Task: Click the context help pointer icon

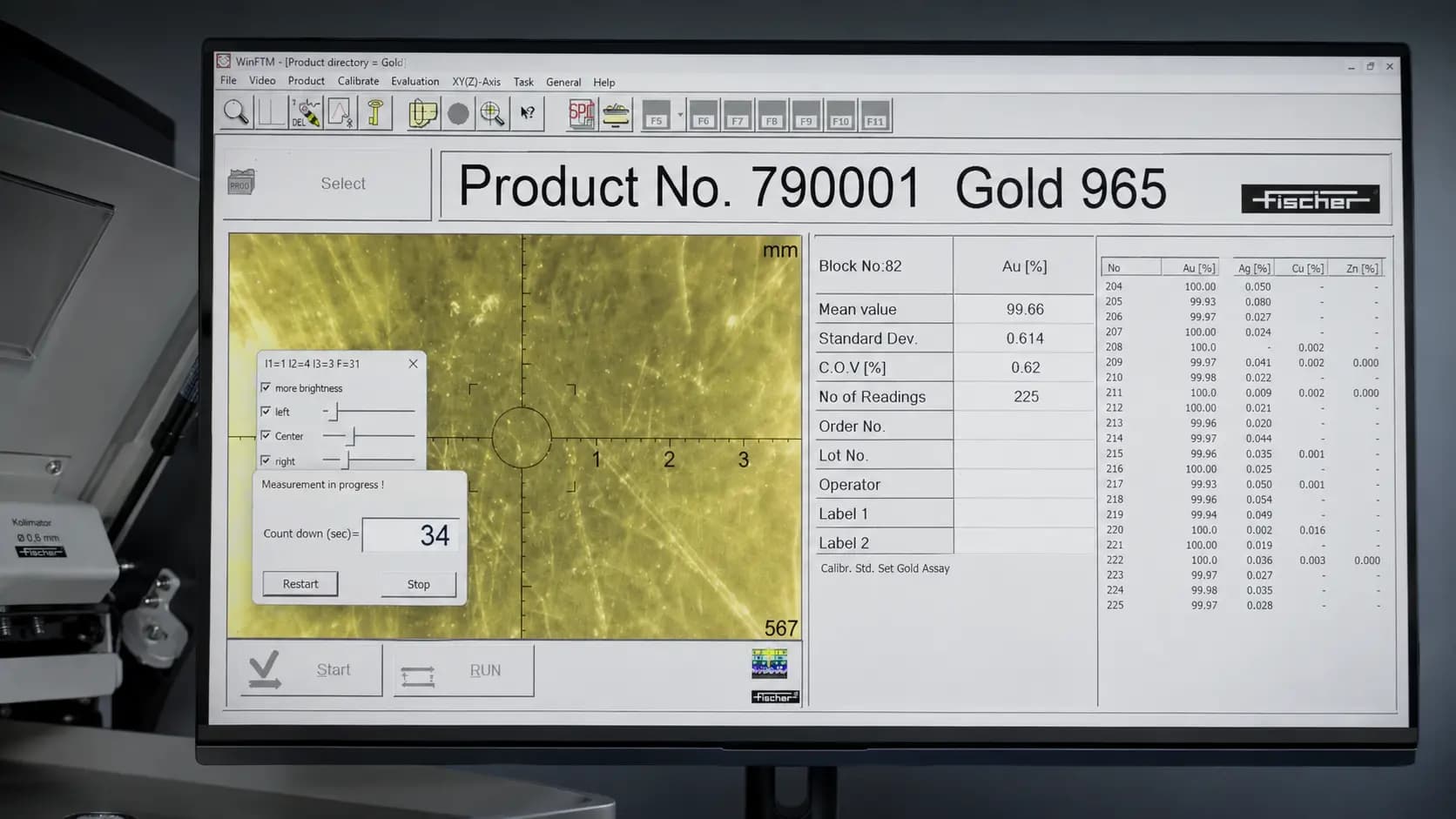Action: [528, 114]
